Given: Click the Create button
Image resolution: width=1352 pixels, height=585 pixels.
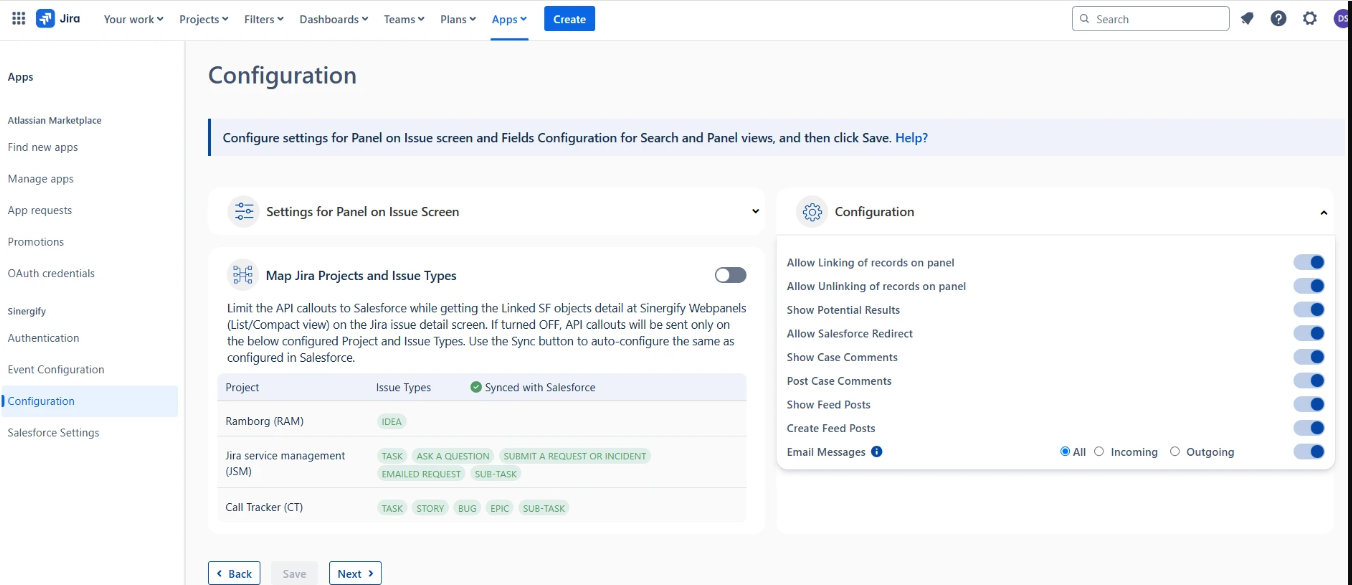Looking at the screenshot, I should (x=570, y=19).
